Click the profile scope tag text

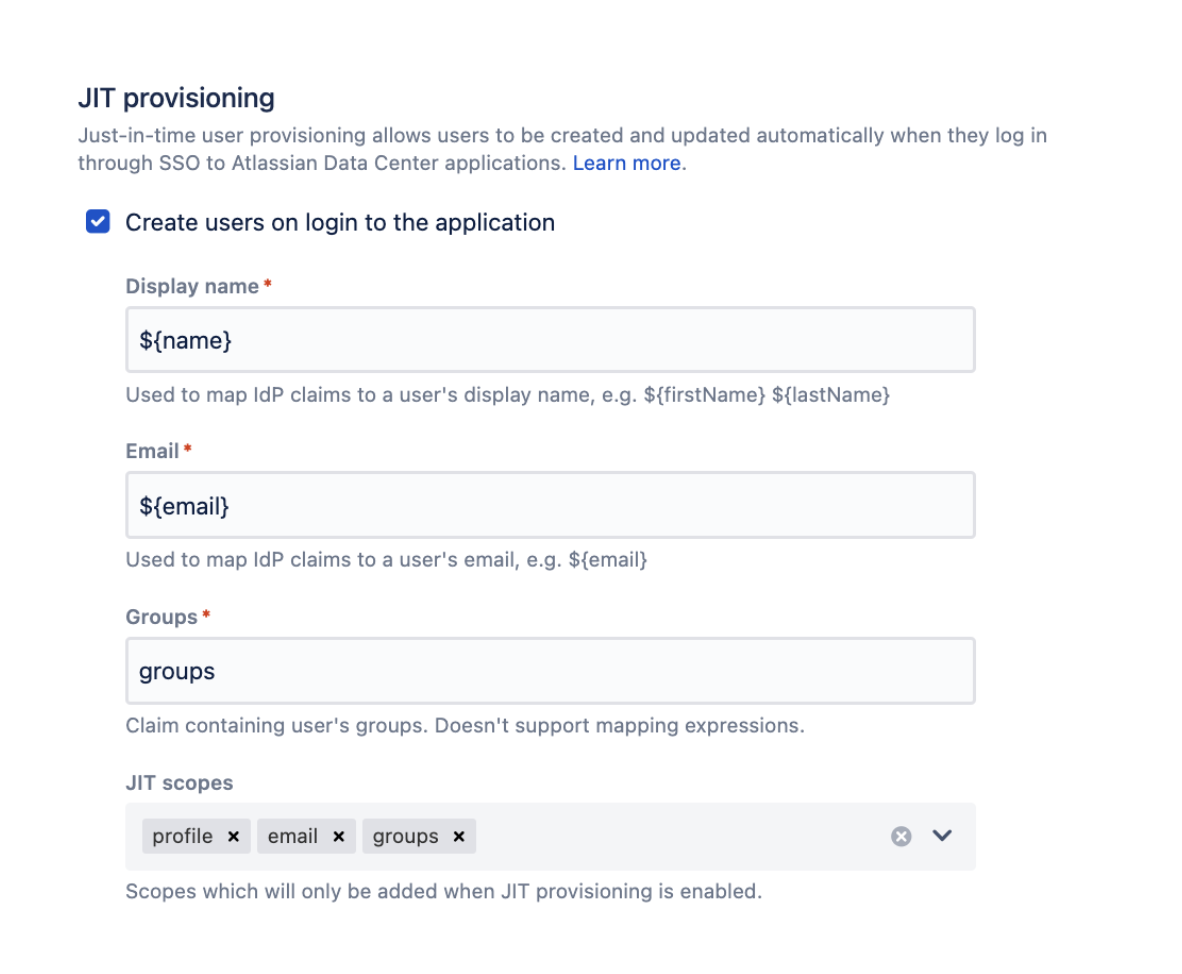(x=183, y=837)
